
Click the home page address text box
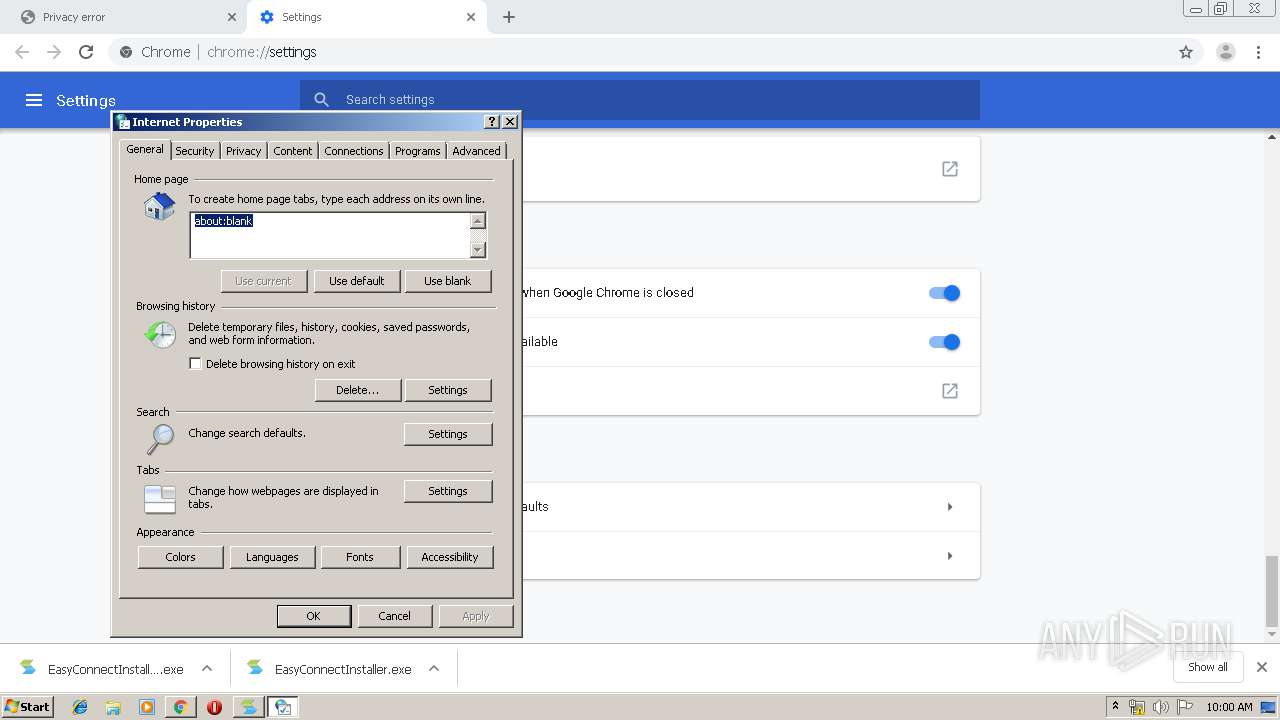[x=330, y=236]
